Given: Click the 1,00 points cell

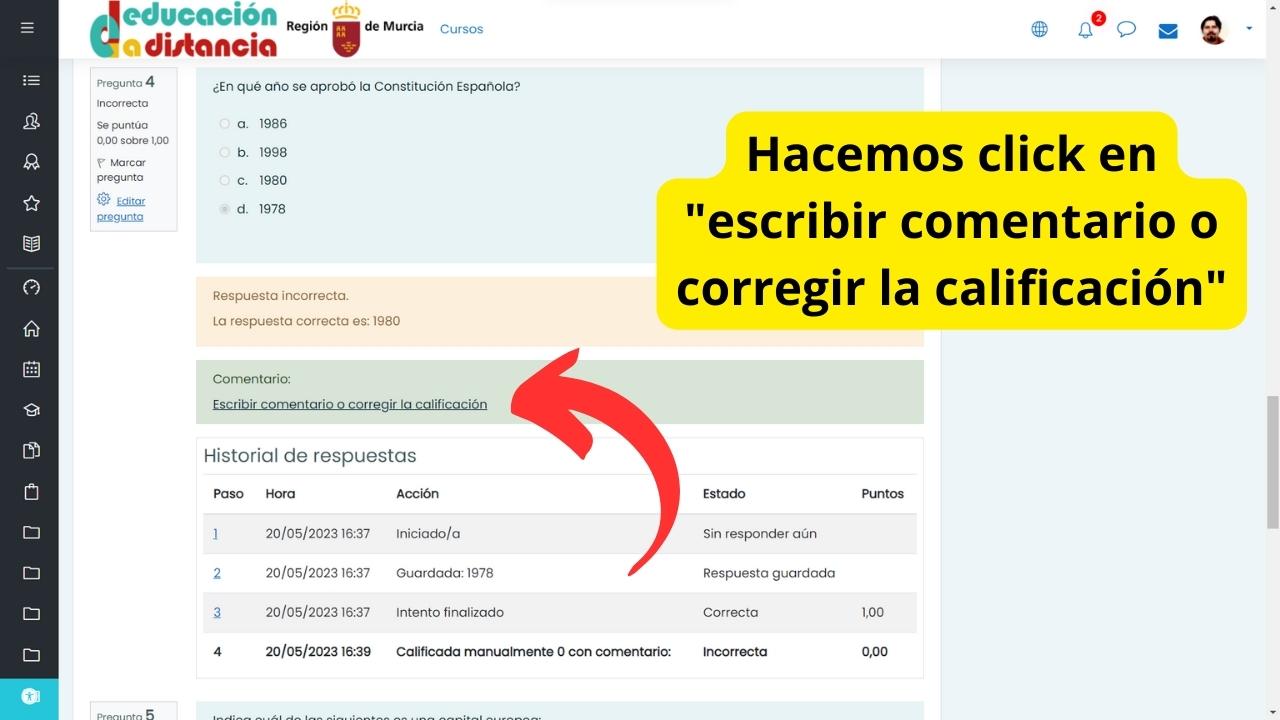Looking at the screenshot, I should [x=873, y=612].
